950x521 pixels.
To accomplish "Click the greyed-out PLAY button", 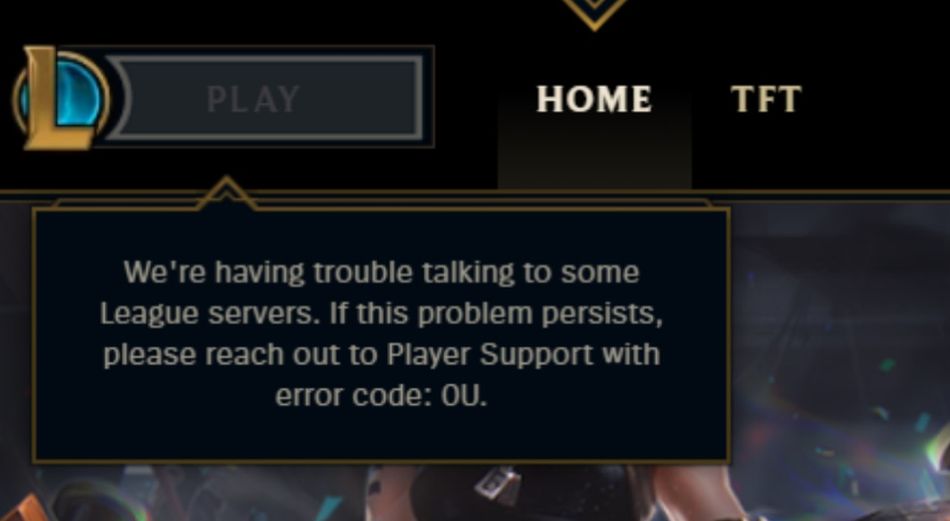I will click(264, 98).
